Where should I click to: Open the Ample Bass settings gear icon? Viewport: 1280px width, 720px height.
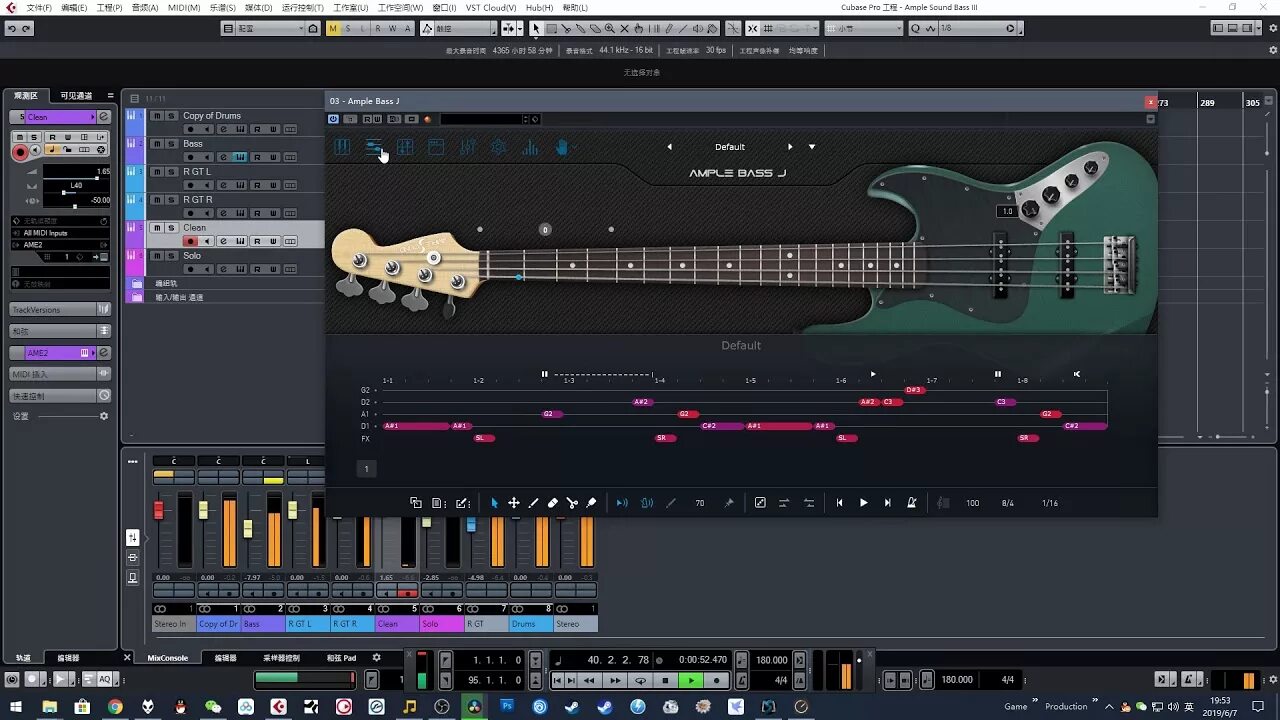coord(497,146)
